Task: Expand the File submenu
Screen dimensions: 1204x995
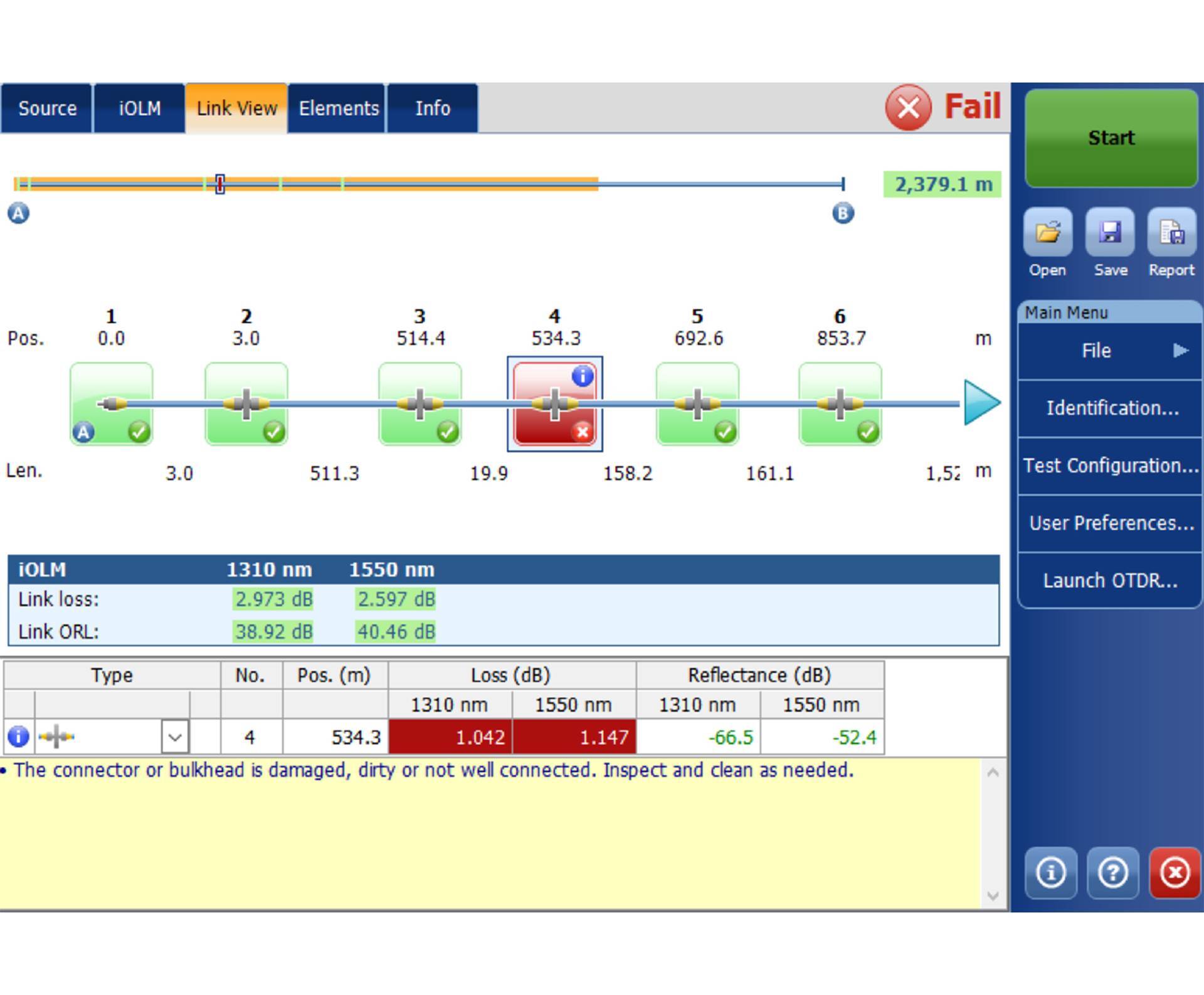Action: [x=1109, y=351]
